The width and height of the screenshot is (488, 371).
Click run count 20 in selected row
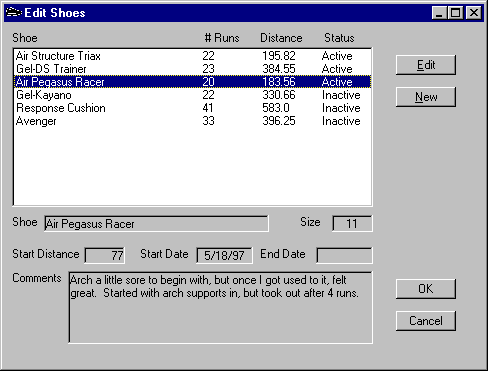[208, 82]
